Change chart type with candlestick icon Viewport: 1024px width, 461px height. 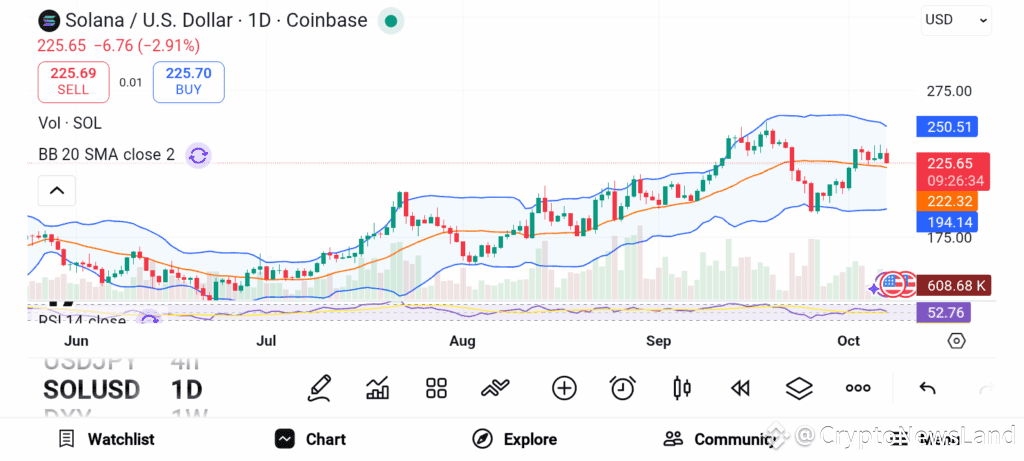[683, 388]
